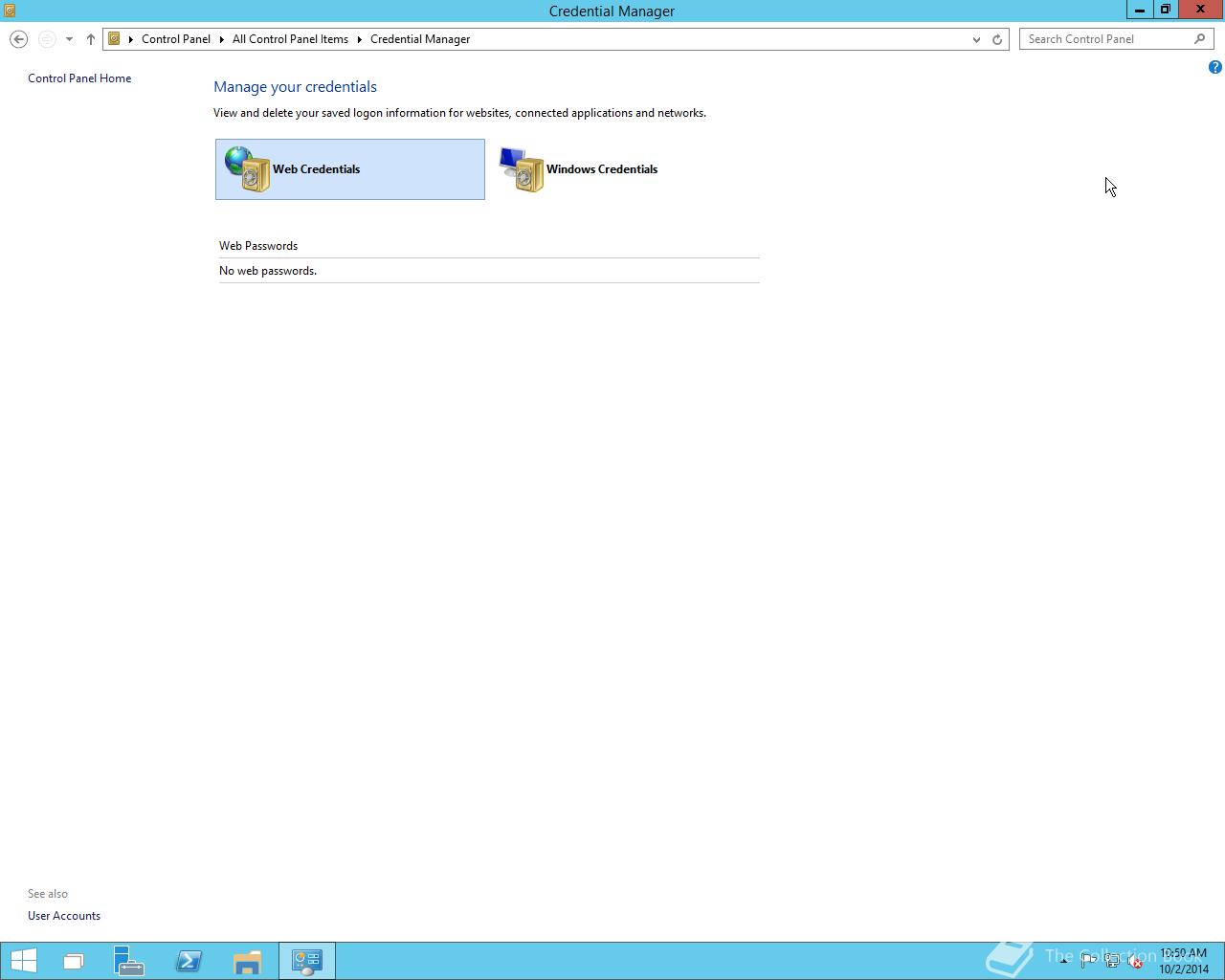Open File Explorer from the taskbar
The image size is (1225, 980).
tap(248, 961)
